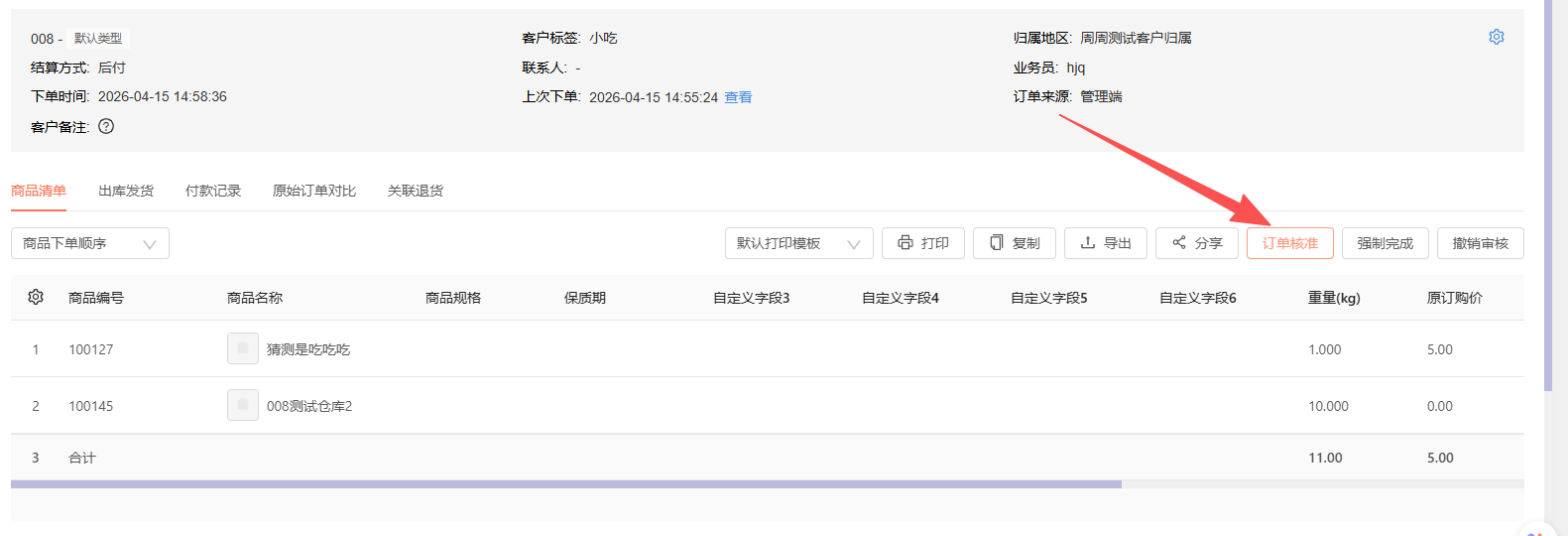Click the 查看 link for last order
The height and width of the screenshot is (536, 1568).
pyautogui.click(x=738, y=97)
